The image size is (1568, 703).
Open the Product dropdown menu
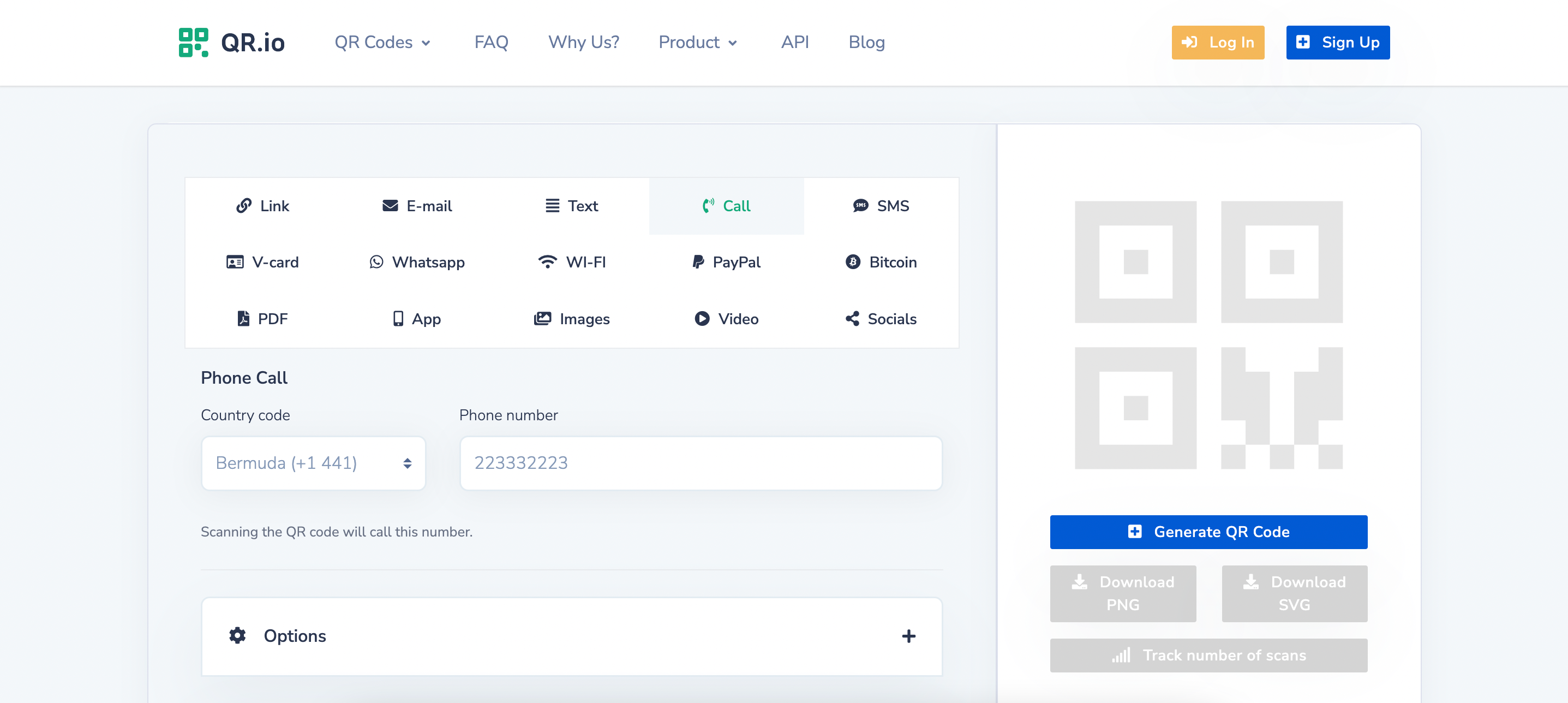point(698,42)
